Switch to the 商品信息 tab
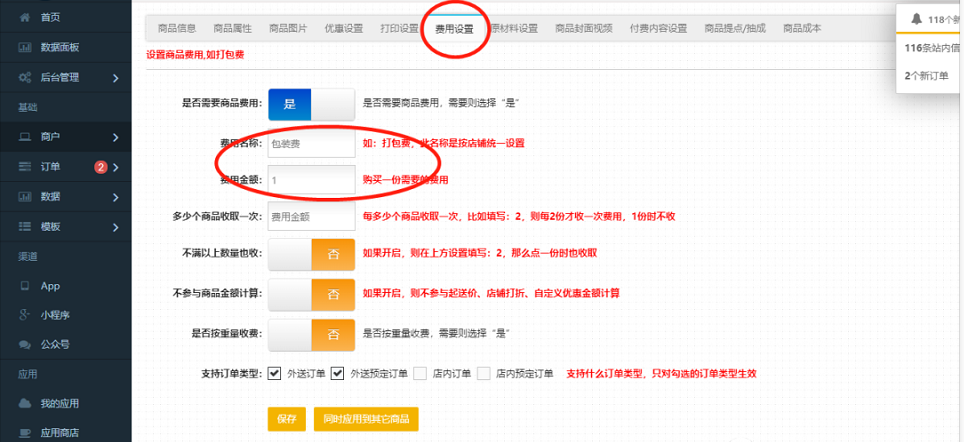 point(176,28)
